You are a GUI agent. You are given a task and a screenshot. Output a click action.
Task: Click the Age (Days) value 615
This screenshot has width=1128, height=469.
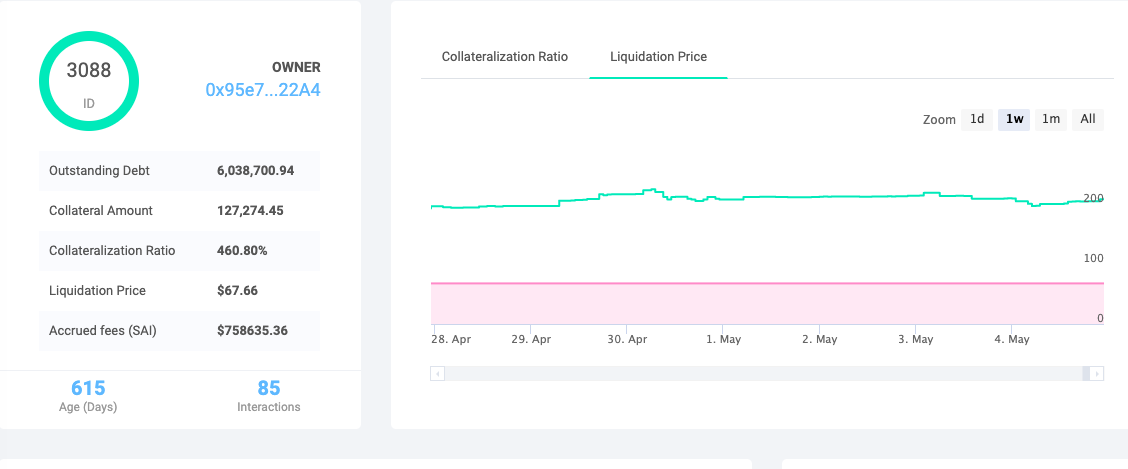coord(88,389)
